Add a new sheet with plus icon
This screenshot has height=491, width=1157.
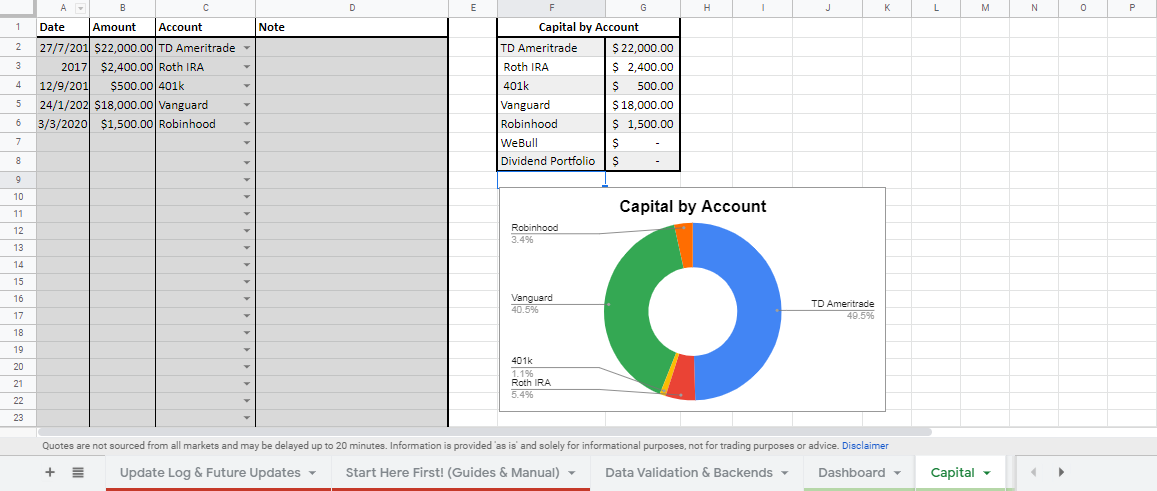tap(50, 473)
